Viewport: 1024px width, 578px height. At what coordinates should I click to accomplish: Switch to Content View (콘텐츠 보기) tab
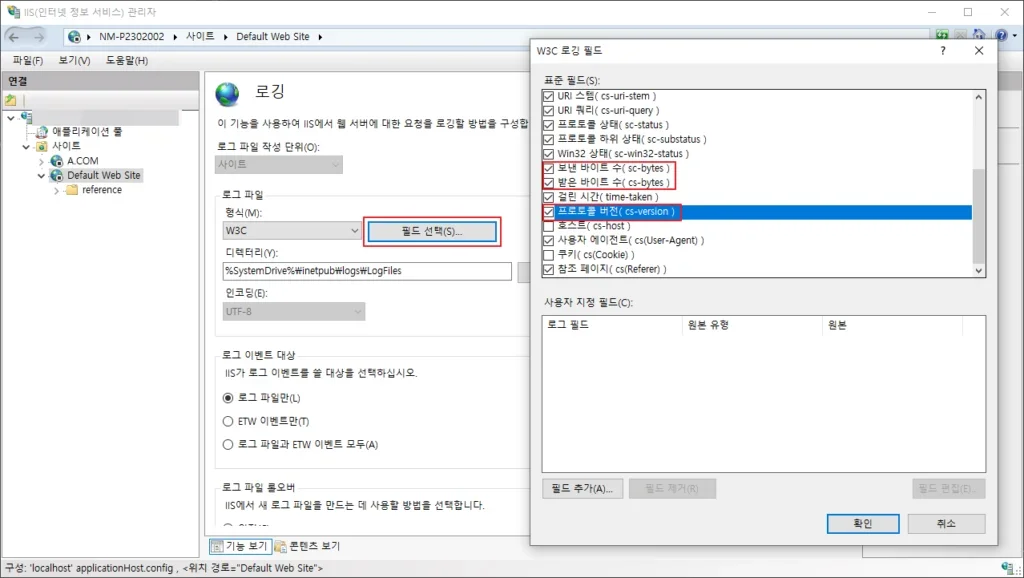[x=308, y=546]
